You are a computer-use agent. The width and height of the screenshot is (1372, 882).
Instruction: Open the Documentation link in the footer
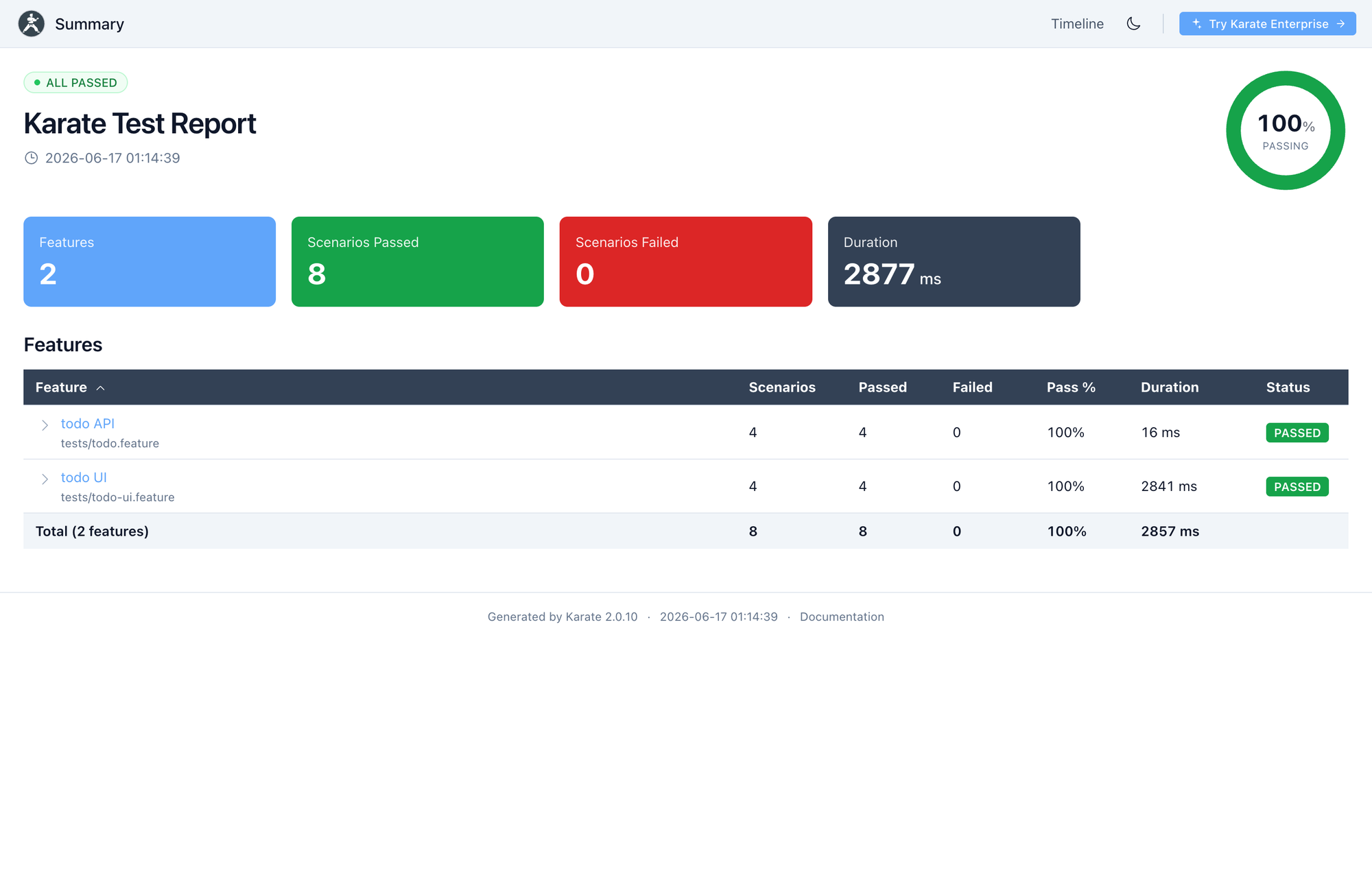coord(842,617)
